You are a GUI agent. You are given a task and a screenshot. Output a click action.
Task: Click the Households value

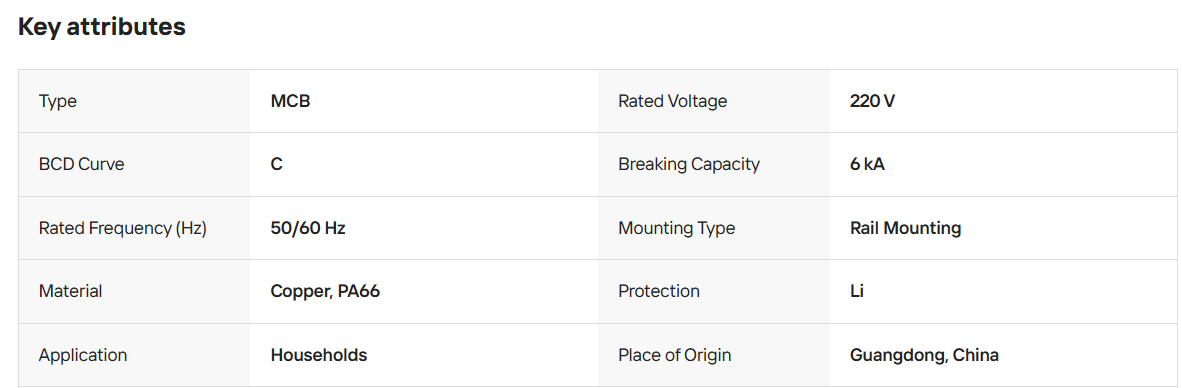tap(319, 355)
